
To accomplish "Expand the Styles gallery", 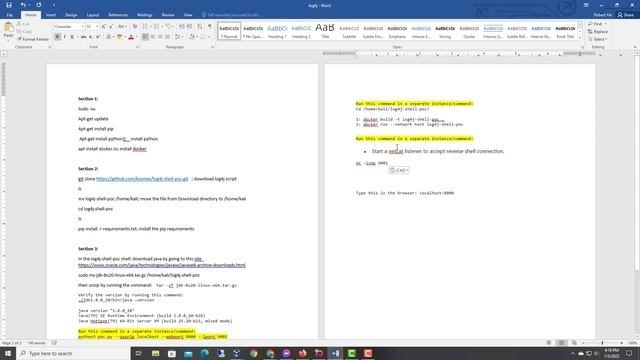I will (580, 38).
